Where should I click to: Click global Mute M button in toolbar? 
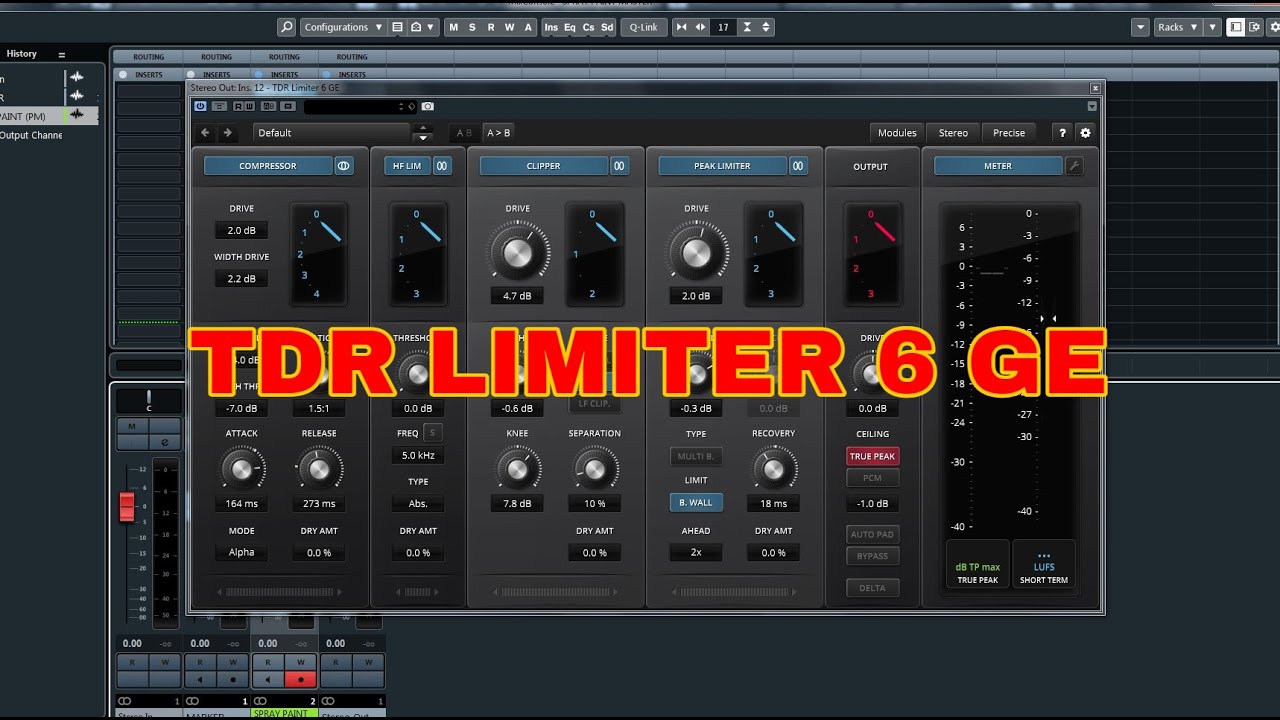(453, 27)
